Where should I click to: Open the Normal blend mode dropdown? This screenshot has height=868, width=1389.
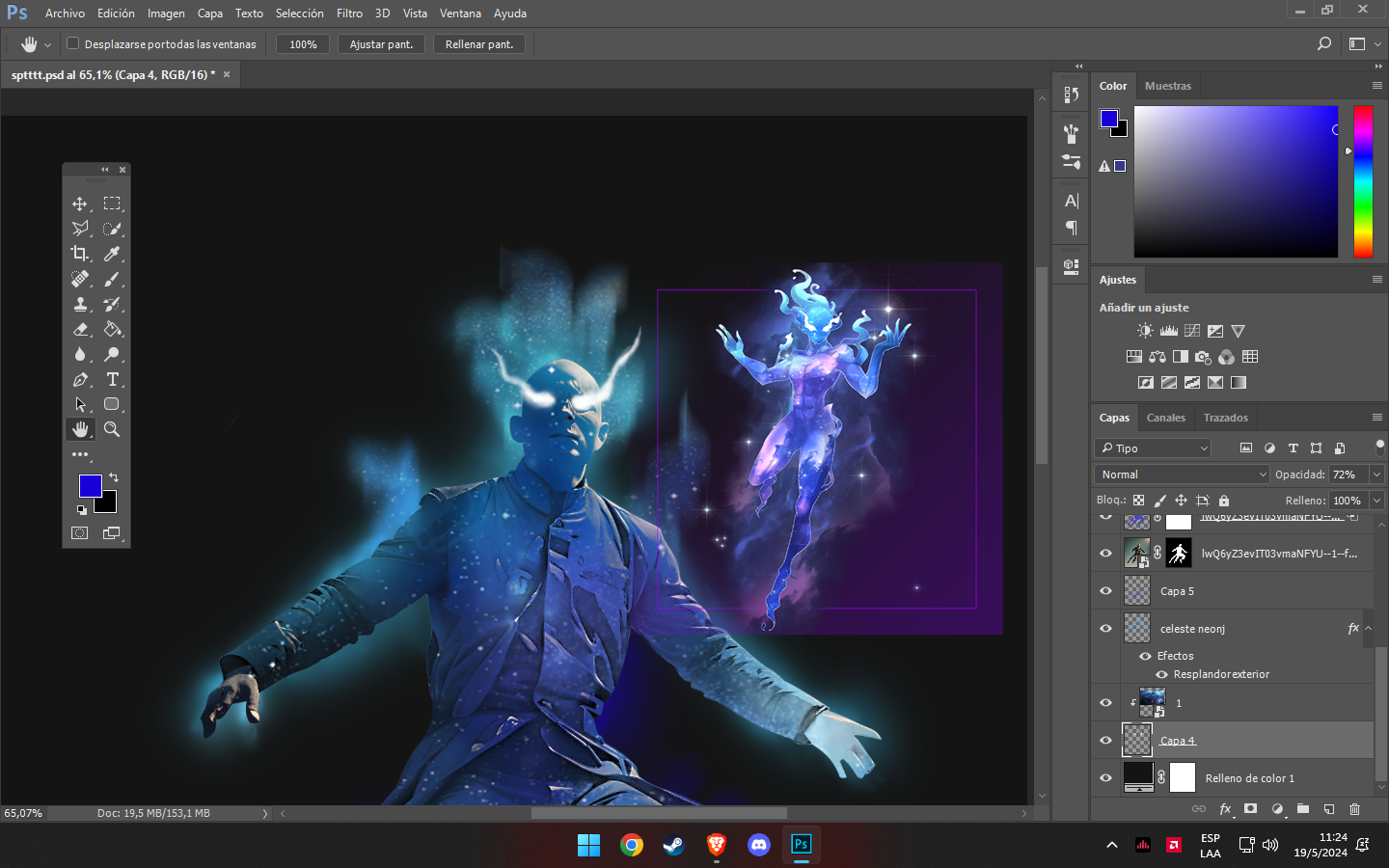tap(1183, 475)
